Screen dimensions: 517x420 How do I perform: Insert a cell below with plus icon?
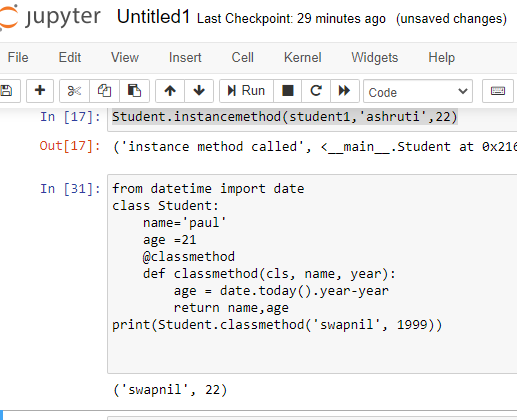coord(40,91)
